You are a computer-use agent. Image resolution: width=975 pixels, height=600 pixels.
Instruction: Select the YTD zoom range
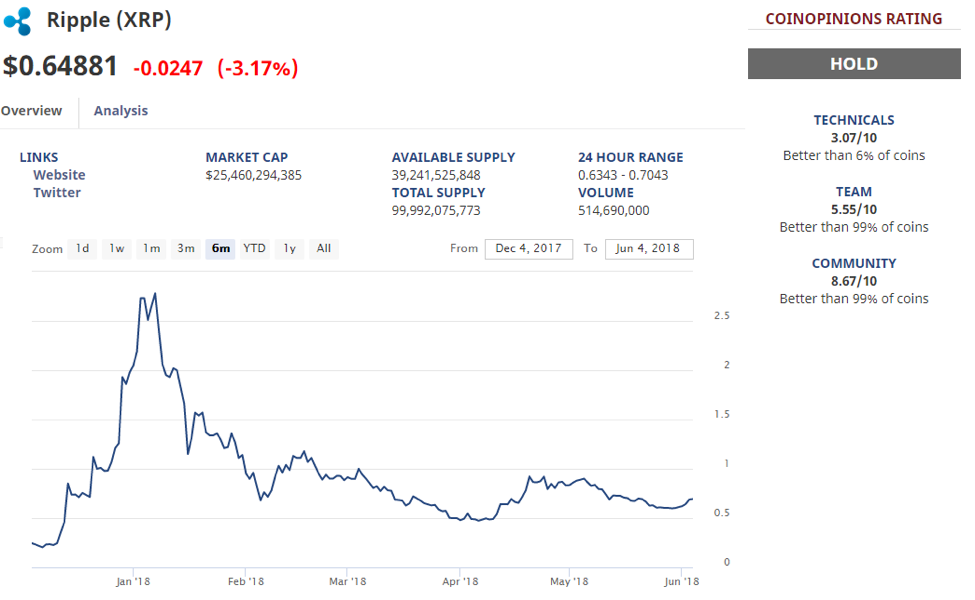tap(254, 249)
